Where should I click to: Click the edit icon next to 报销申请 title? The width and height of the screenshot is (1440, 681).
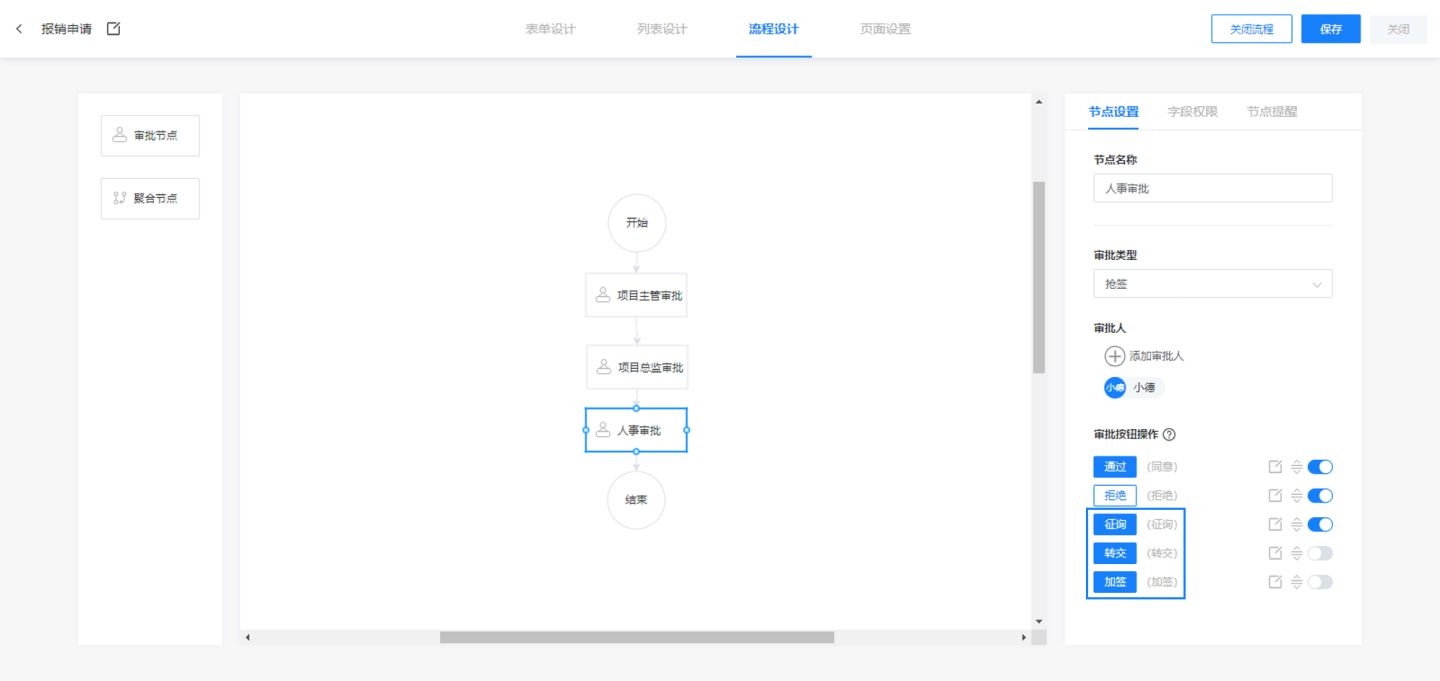(113, 29)
